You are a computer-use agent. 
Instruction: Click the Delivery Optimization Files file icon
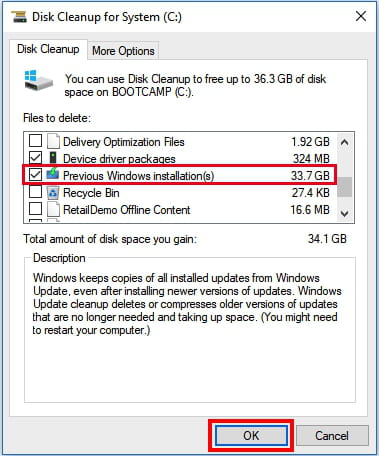click(x=53, y=141)
